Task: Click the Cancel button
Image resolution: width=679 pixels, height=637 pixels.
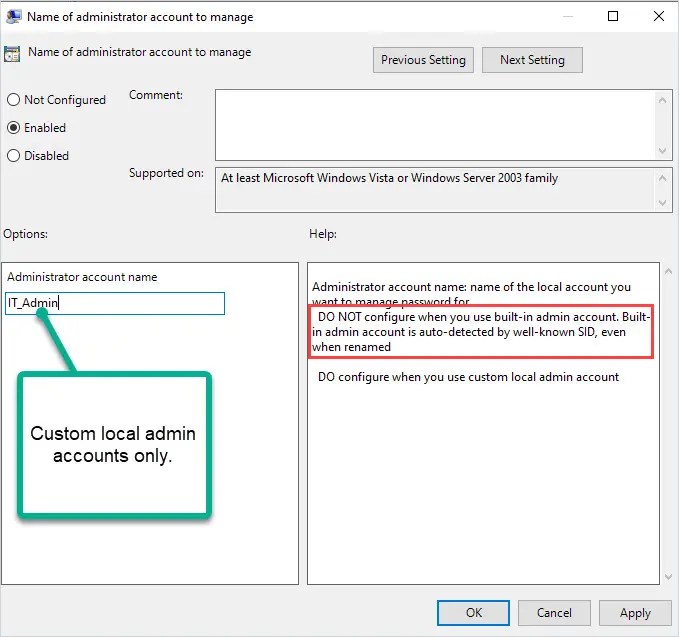Action: coord(554,613)
